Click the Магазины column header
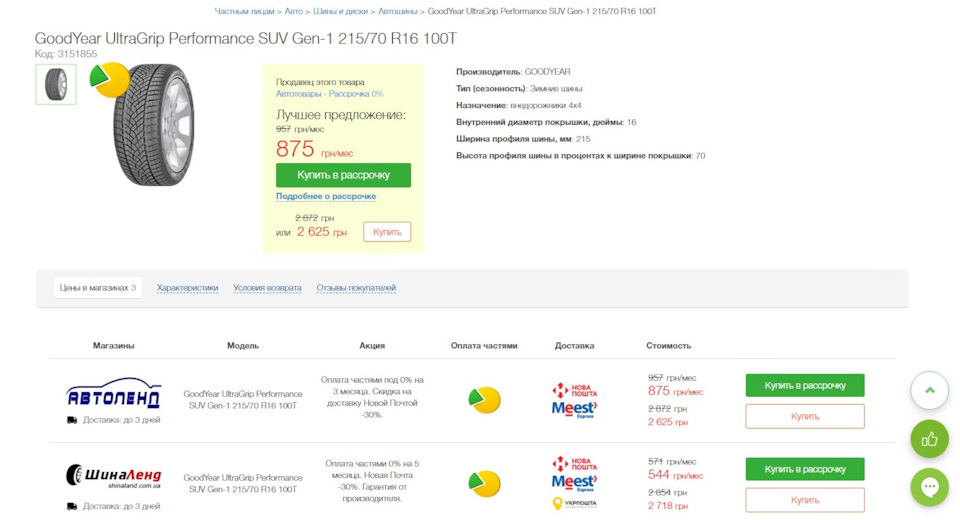 tap(113, 345)
